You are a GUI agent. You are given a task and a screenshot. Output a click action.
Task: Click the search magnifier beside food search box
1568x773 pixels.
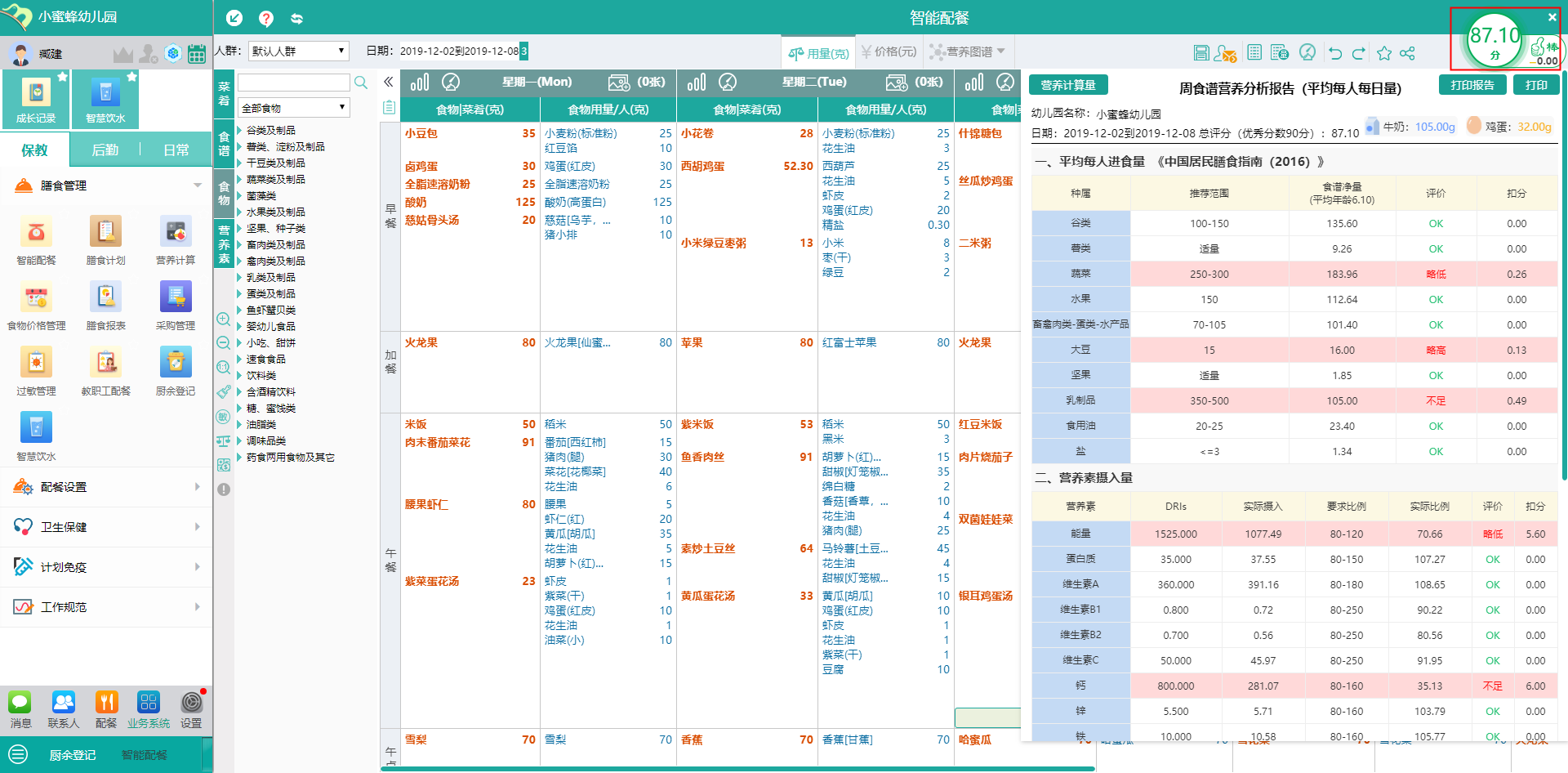tap(361, 83)
